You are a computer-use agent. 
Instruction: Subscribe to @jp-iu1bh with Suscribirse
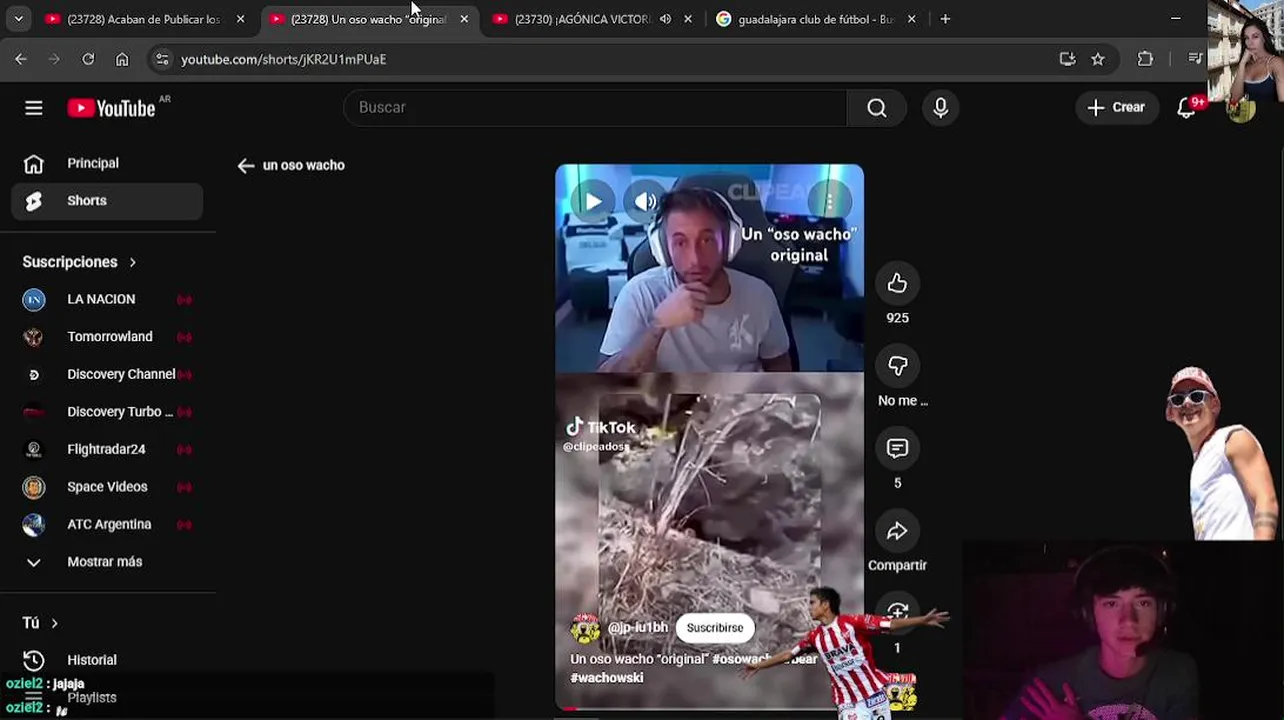point(715,628)
